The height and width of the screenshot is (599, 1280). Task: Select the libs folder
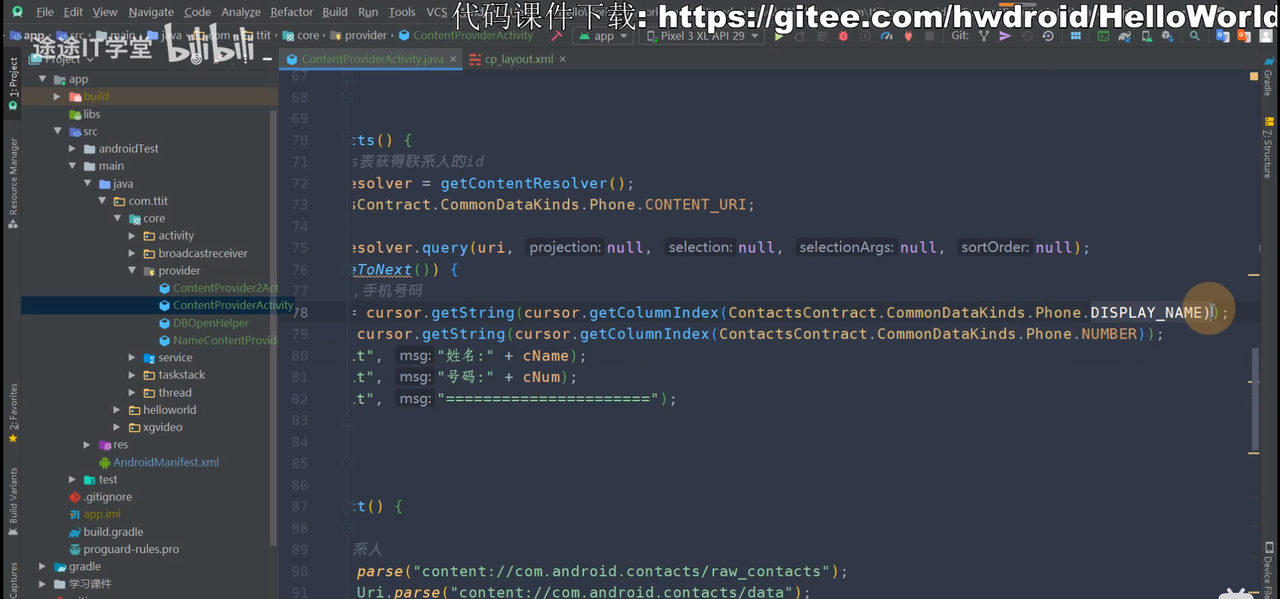coord(85,114)
